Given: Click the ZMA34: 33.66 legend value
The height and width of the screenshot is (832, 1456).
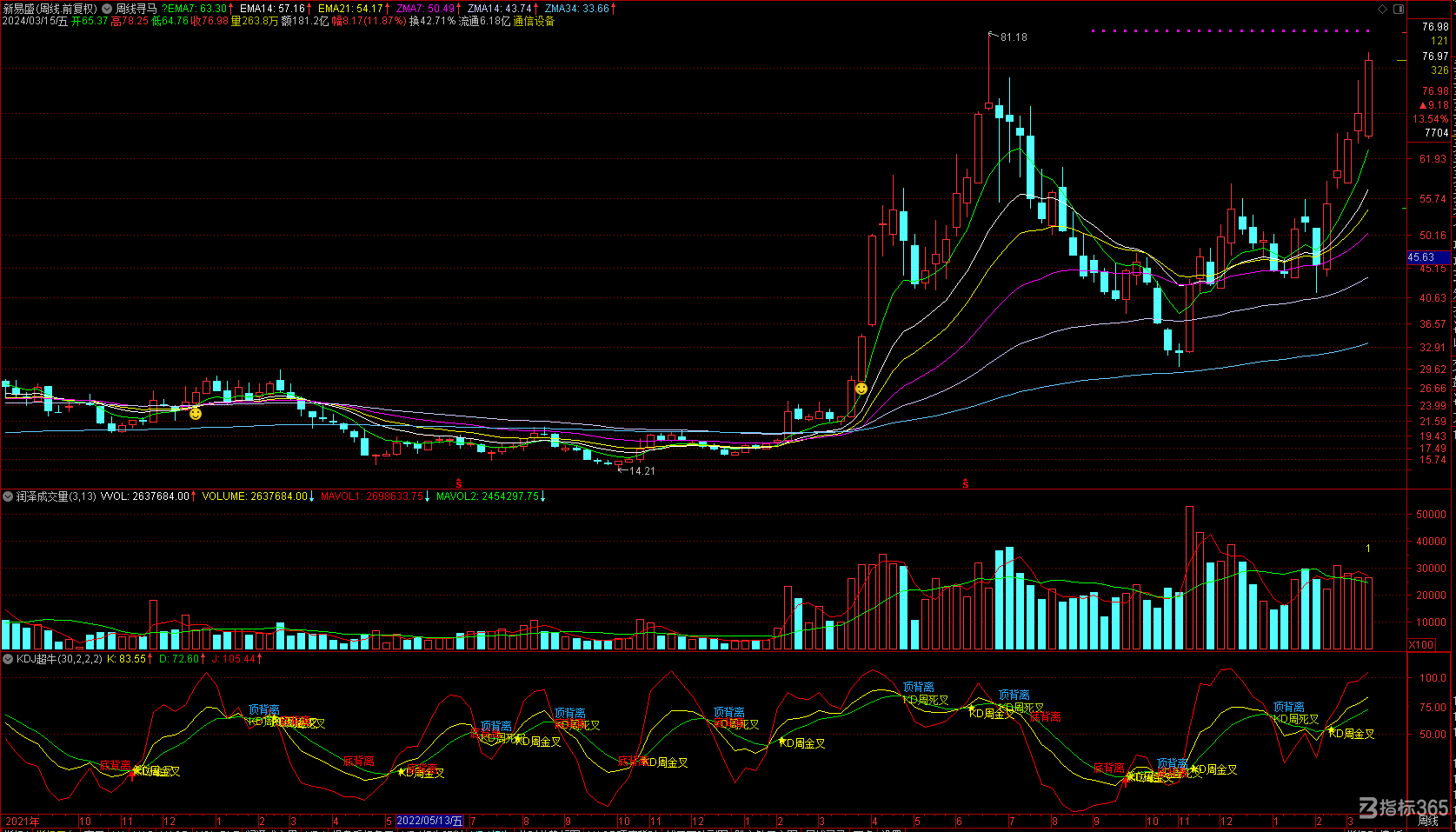Looking at the screenshot, I should 577,9.
